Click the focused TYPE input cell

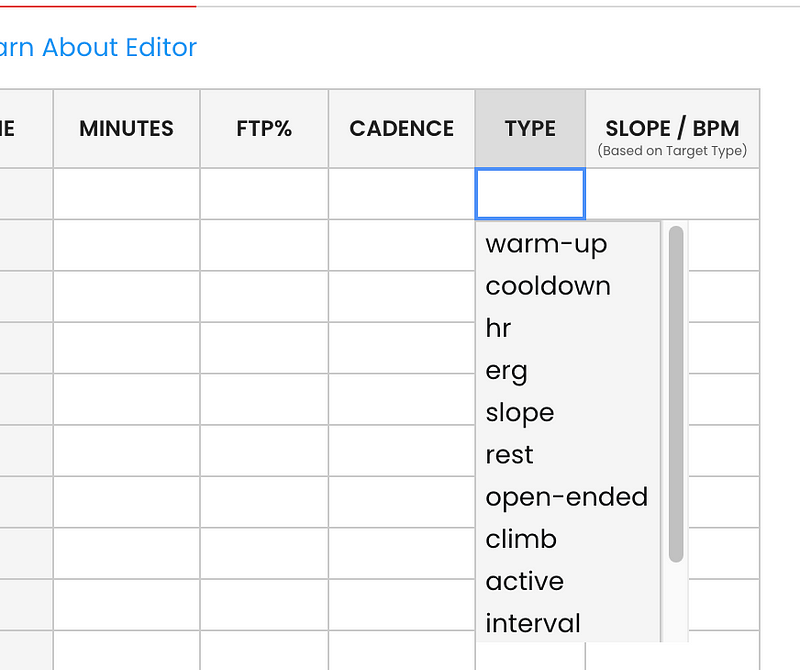[530, 194]
